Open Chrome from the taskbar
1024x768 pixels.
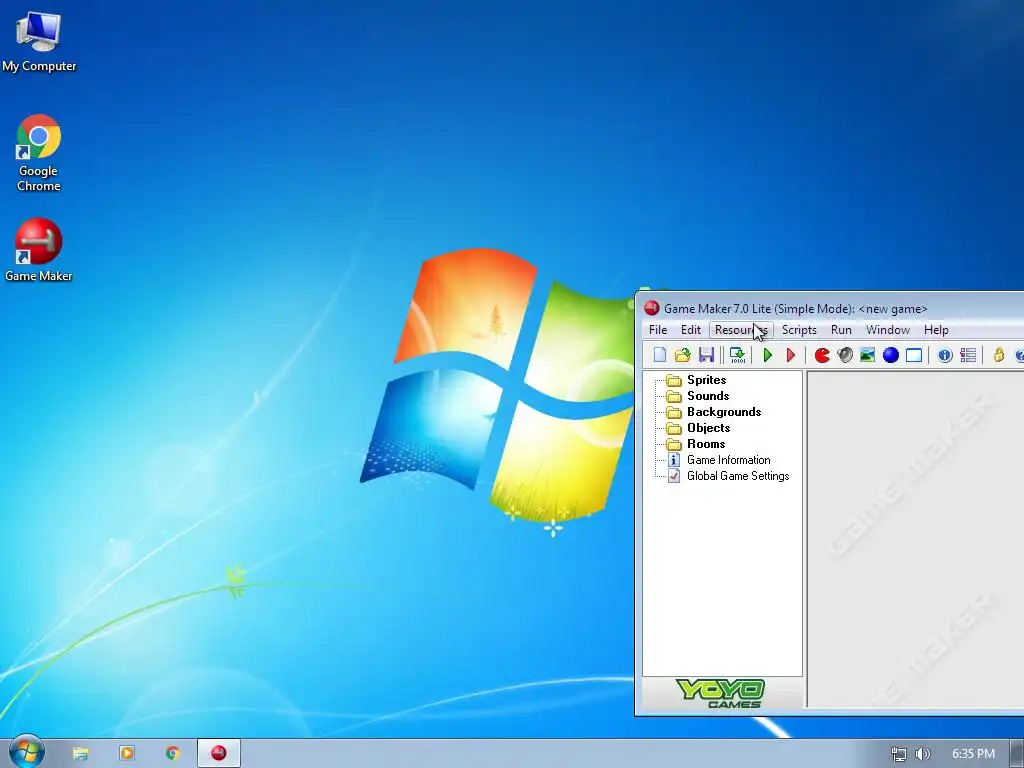point(172,754)
